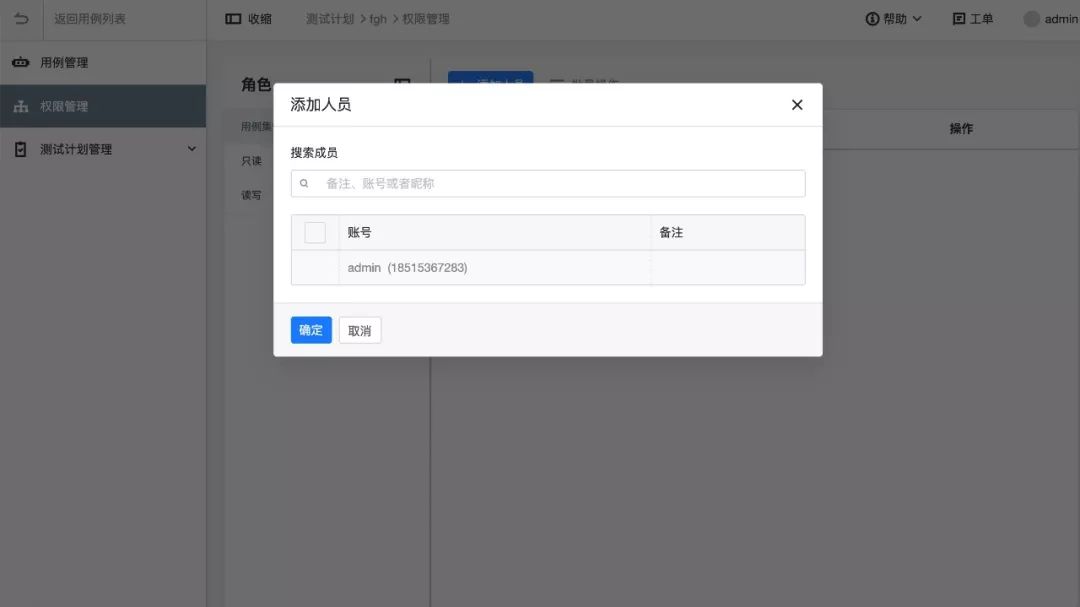Cancel with the 取消 button
Screen dimensions: 1080x607
(x=360, y=330)
